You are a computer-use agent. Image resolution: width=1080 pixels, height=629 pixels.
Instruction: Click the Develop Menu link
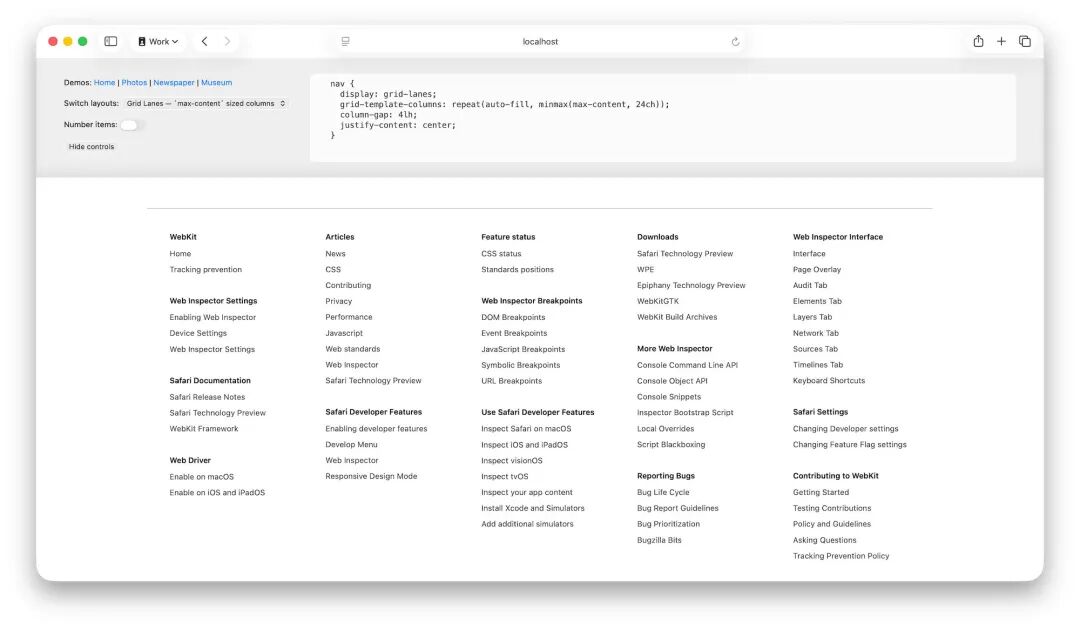tap(351, 445)
